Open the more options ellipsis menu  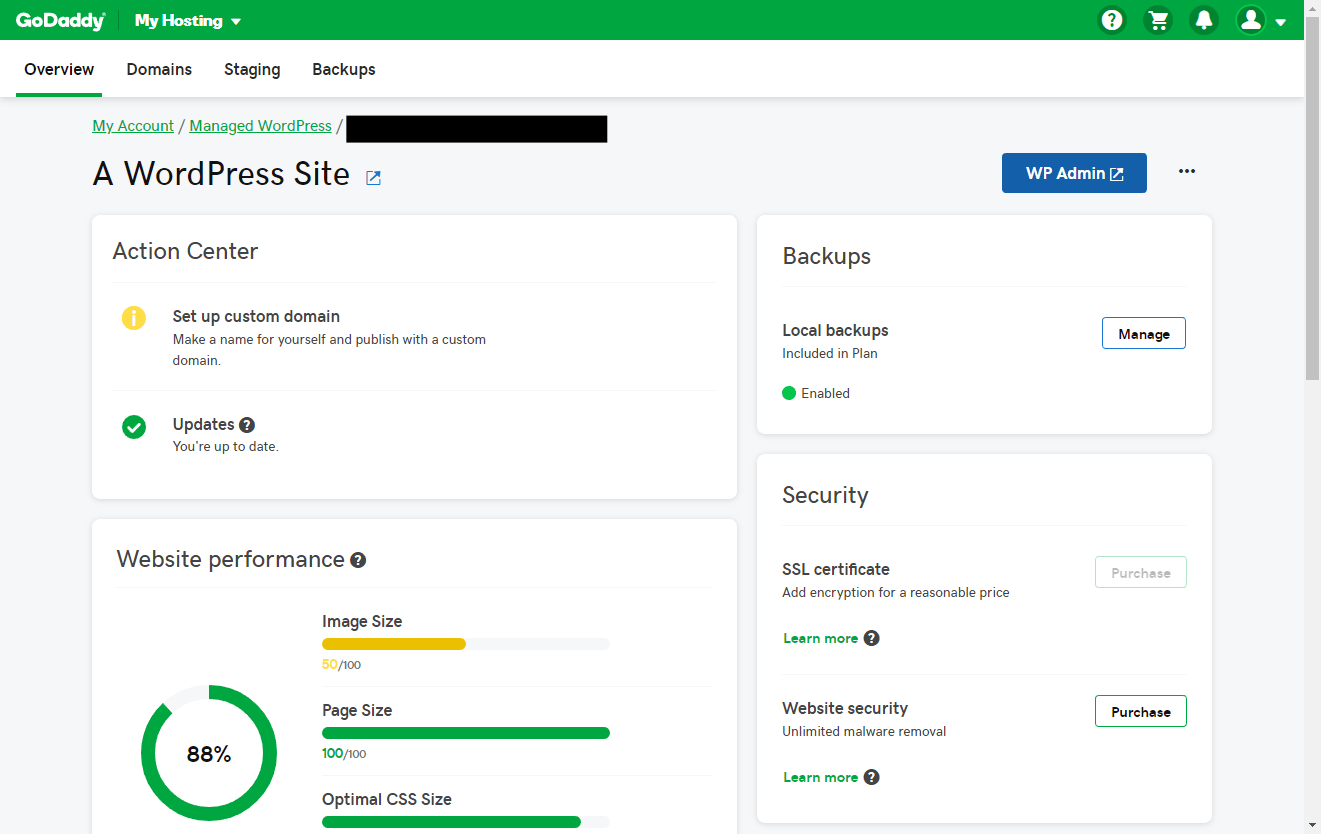pos(1187,171)
